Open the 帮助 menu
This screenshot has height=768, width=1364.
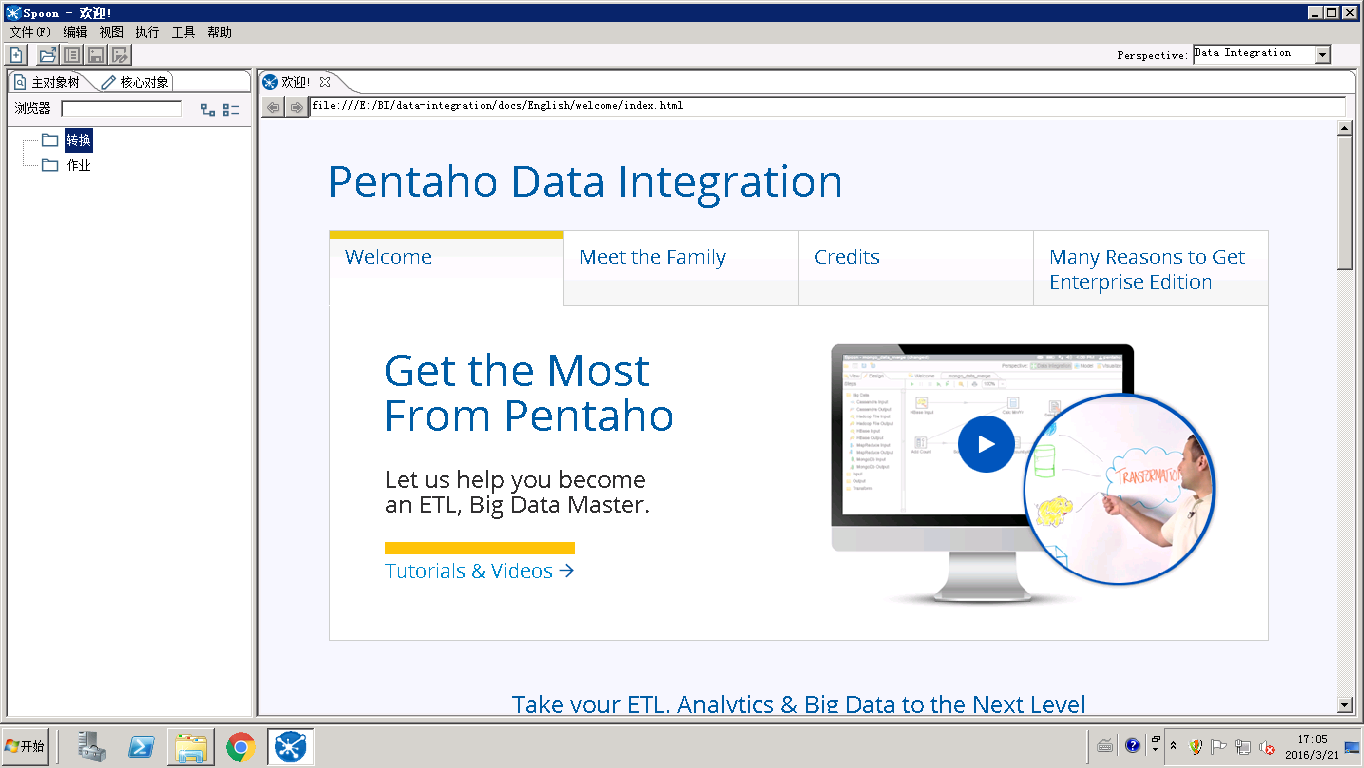coord(219,32)
